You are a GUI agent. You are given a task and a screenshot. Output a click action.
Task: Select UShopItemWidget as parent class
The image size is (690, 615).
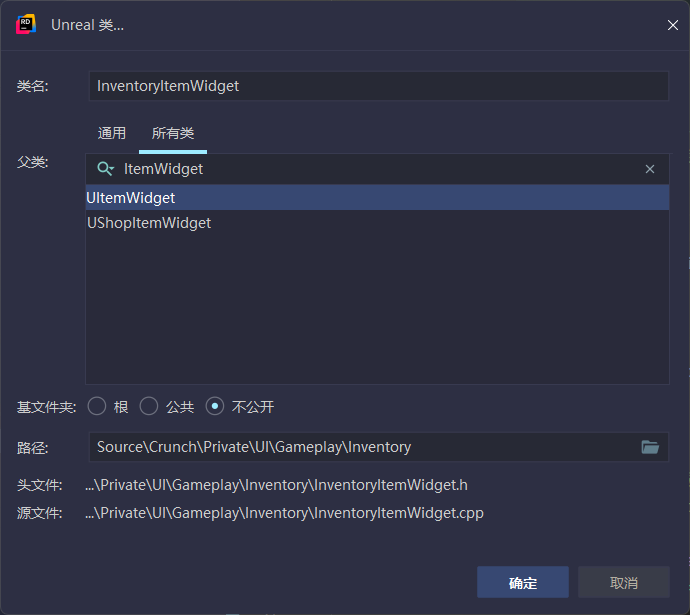[x=378, y=223]
